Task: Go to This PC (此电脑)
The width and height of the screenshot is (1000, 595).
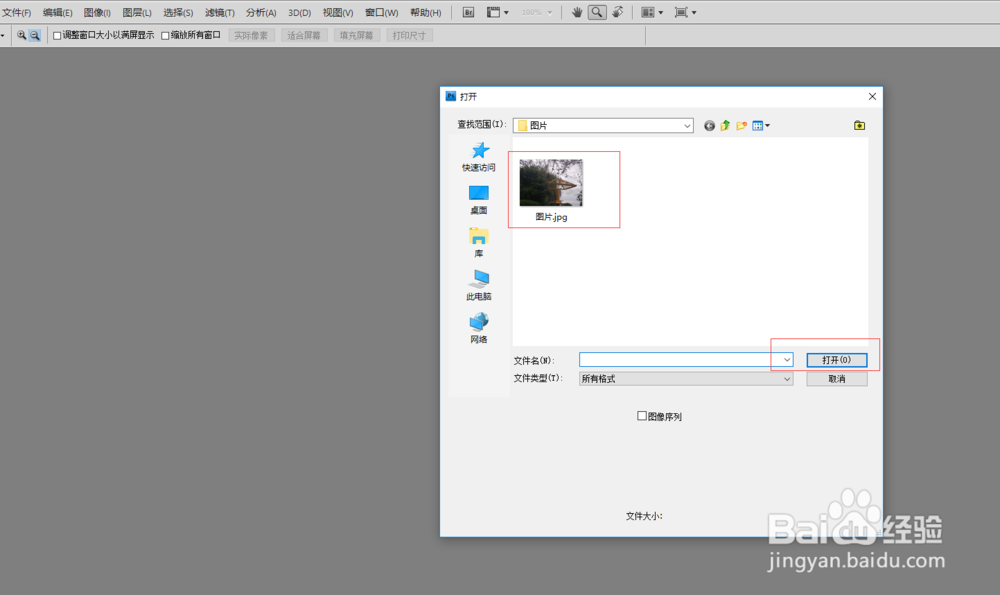Action: [479, 285]
